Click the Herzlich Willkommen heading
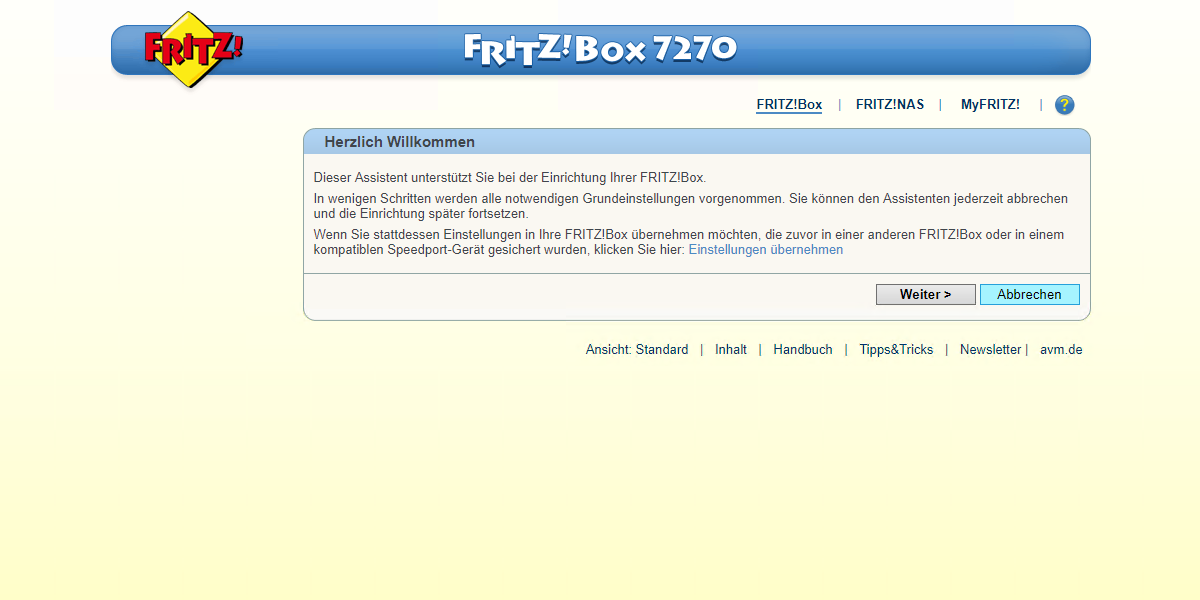Image resolution: width=1200 pixels, height=600 pixels. (x=400, y=142)
